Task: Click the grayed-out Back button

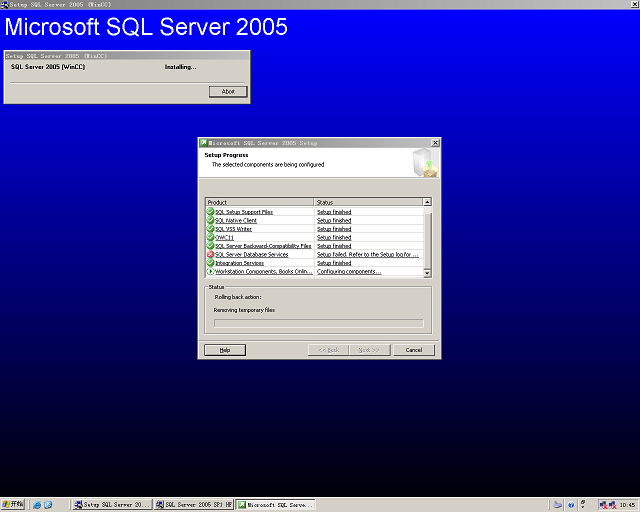Action: [x=329, y=350]
